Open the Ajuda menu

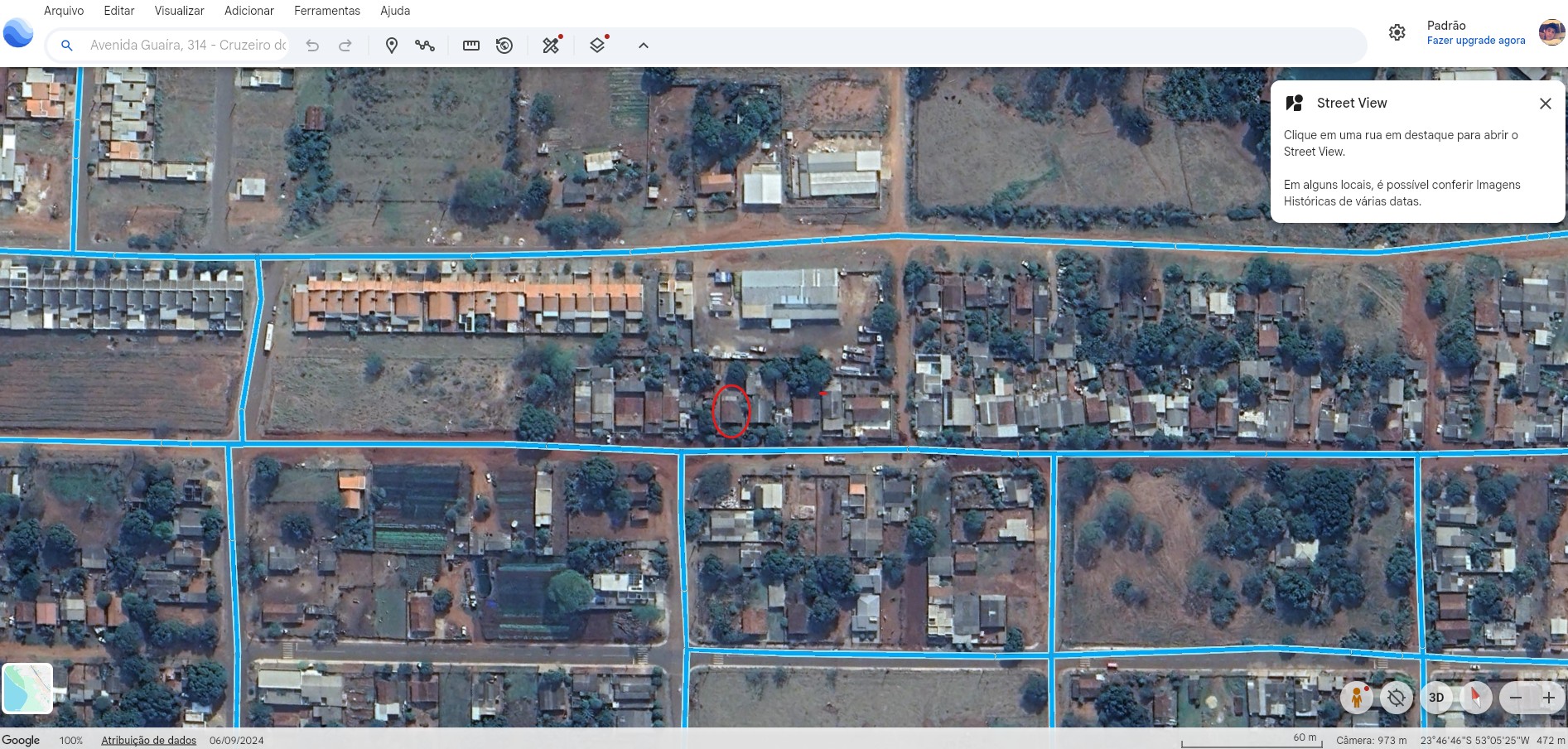395,11
